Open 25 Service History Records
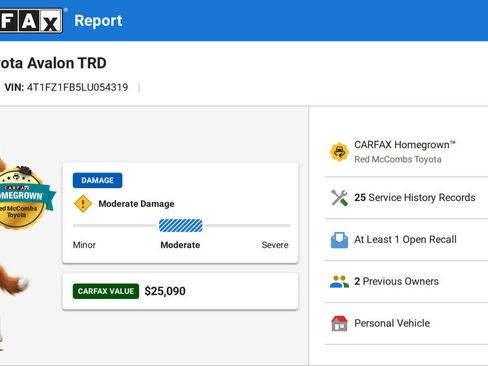This screenshot has width=488, height=366. coord(406,198)
